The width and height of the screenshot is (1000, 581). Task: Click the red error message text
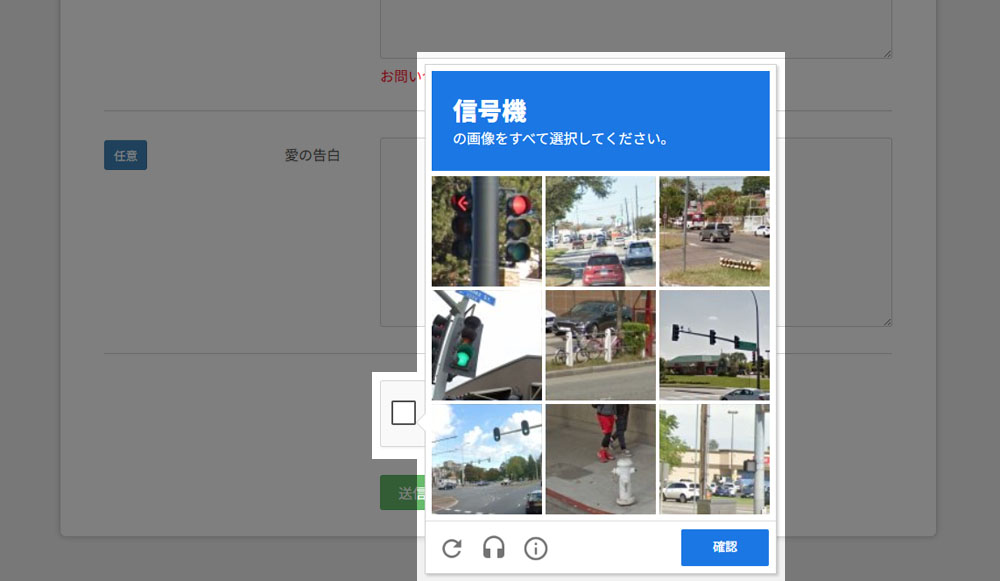398,76
